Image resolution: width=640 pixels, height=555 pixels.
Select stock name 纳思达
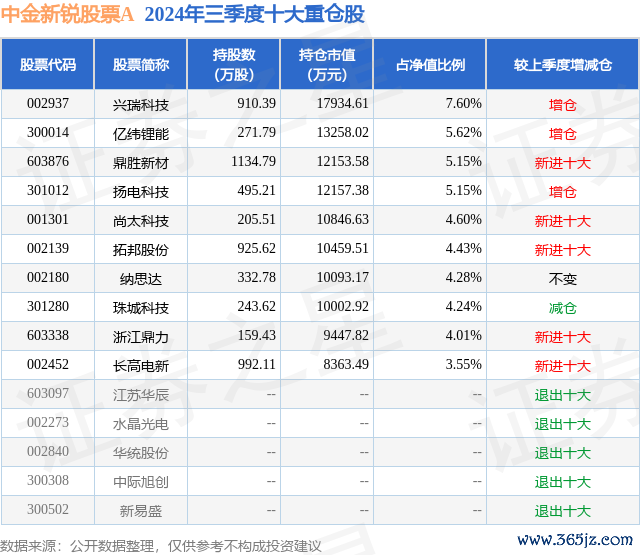pyautogui.click(x=141, y=279)
